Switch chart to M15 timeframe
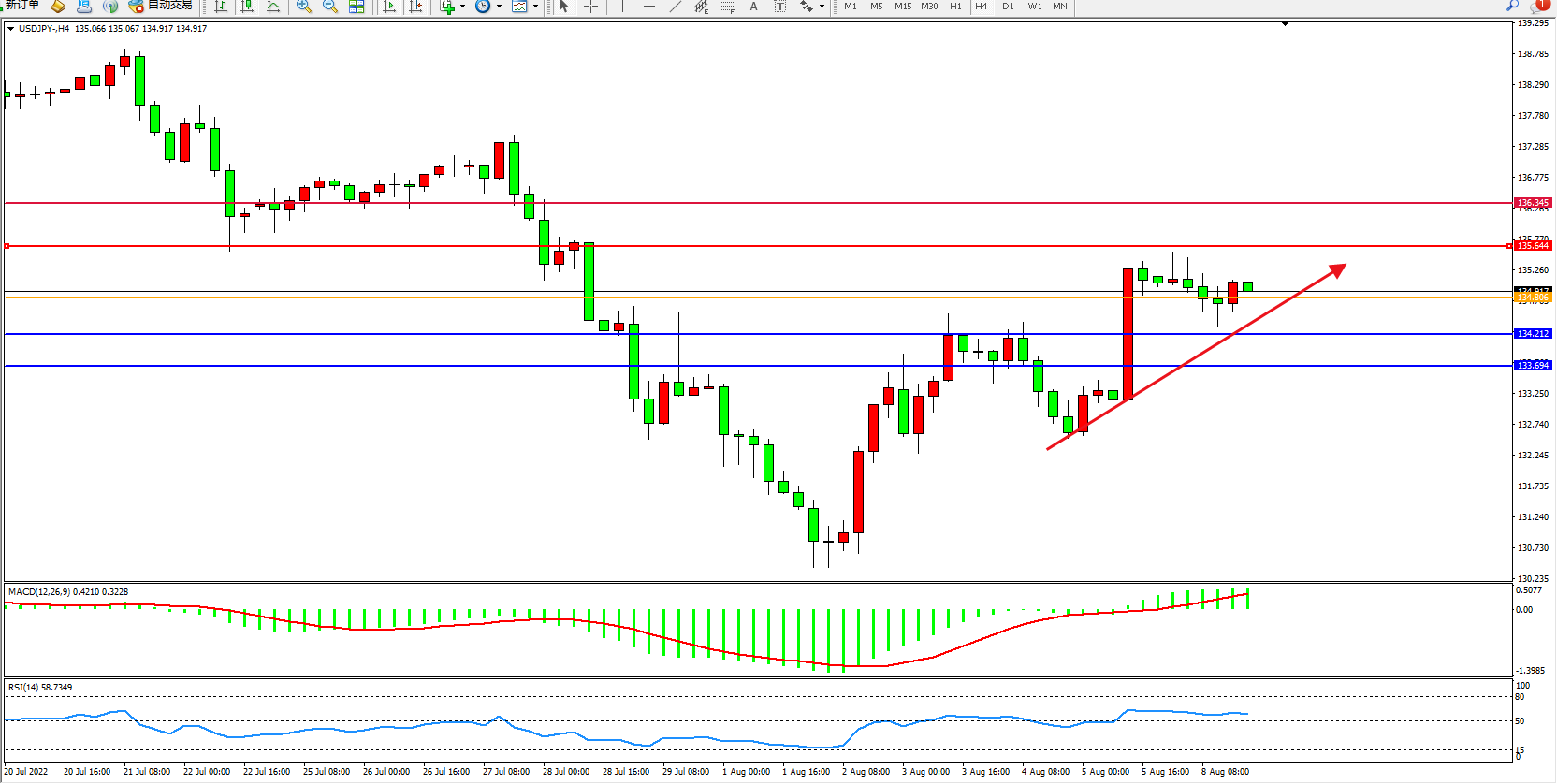This screenshot has height=784, width=1557. (902, 7)
